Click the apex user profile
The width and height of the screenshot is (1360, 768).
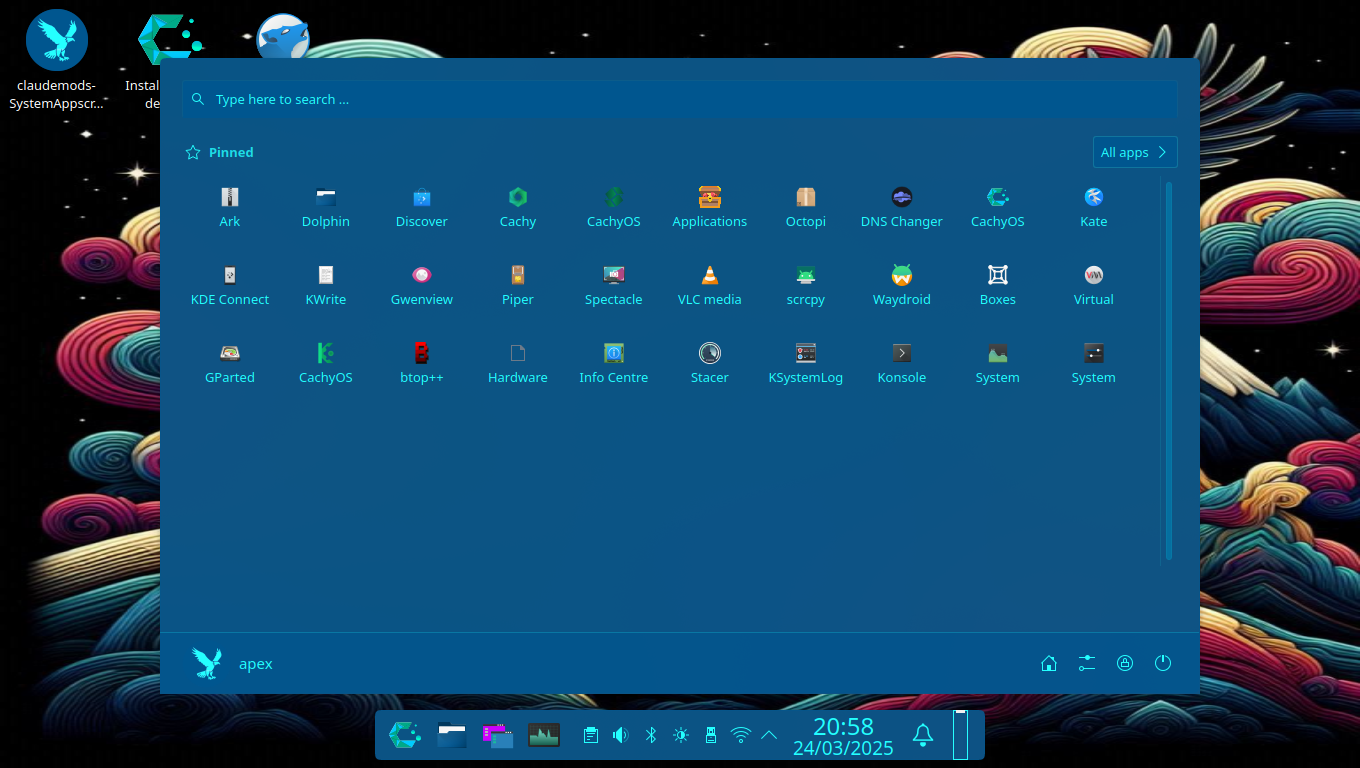(232, 663)
